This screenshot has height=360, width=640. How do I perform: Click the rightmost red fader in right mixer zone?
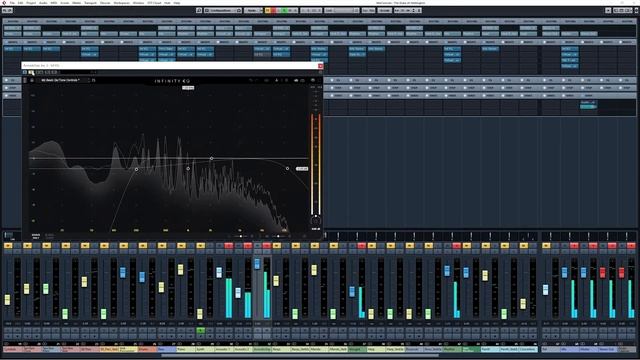coord(622,272)
